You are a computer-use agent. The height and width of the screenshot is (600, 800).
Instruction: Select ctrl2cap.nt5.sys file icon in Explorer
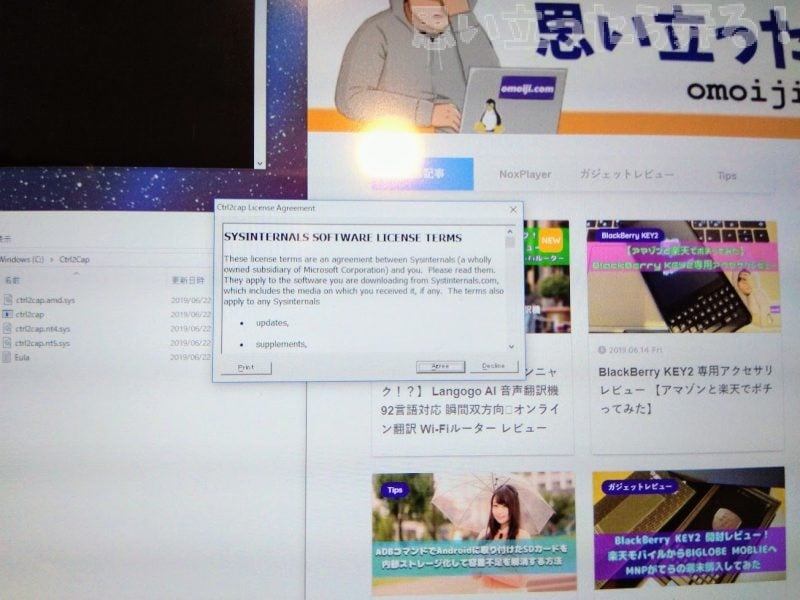click(x=7, y=343)
